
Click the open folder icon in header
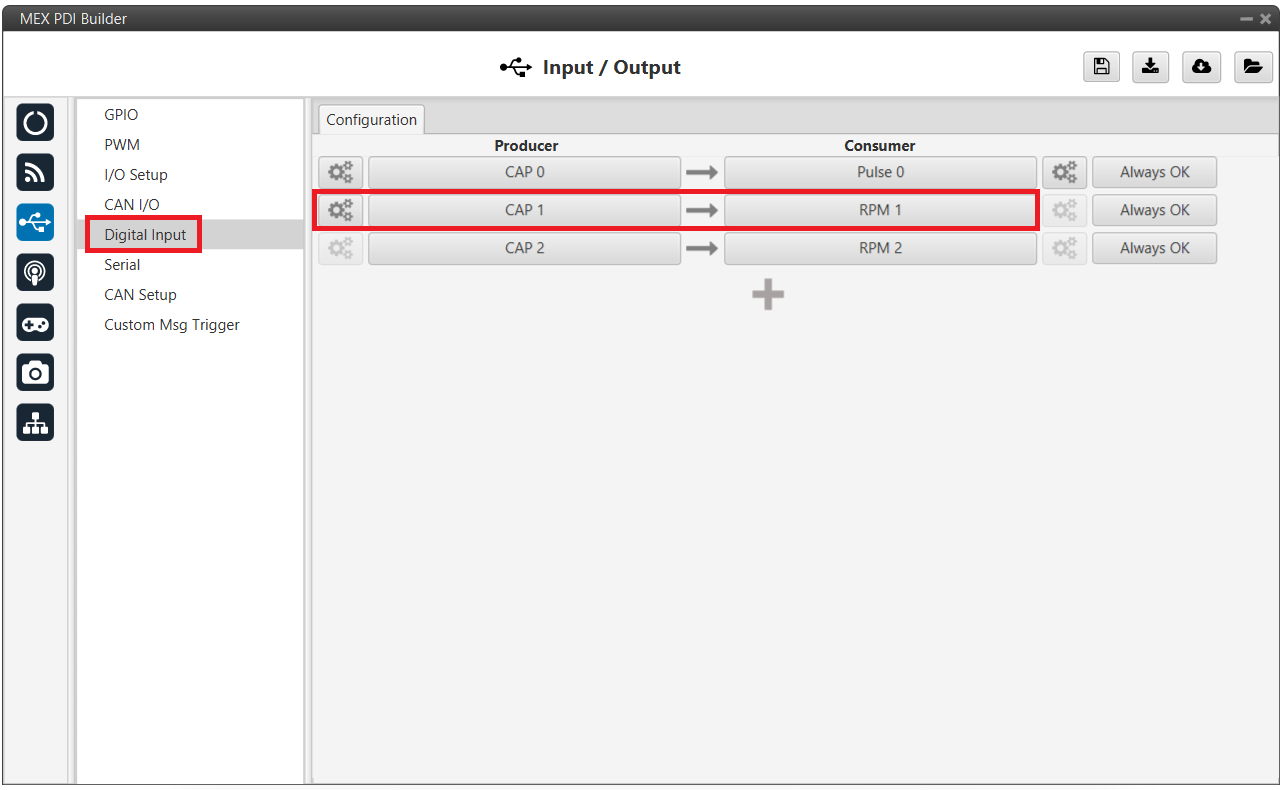[x=1252, y=67]
